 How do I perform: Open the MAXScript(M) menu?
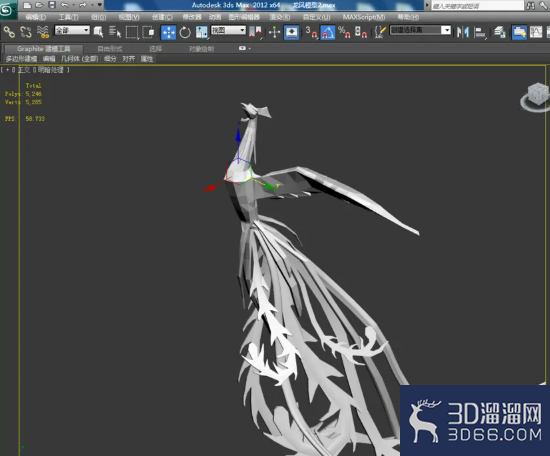[x=364, y=17]
